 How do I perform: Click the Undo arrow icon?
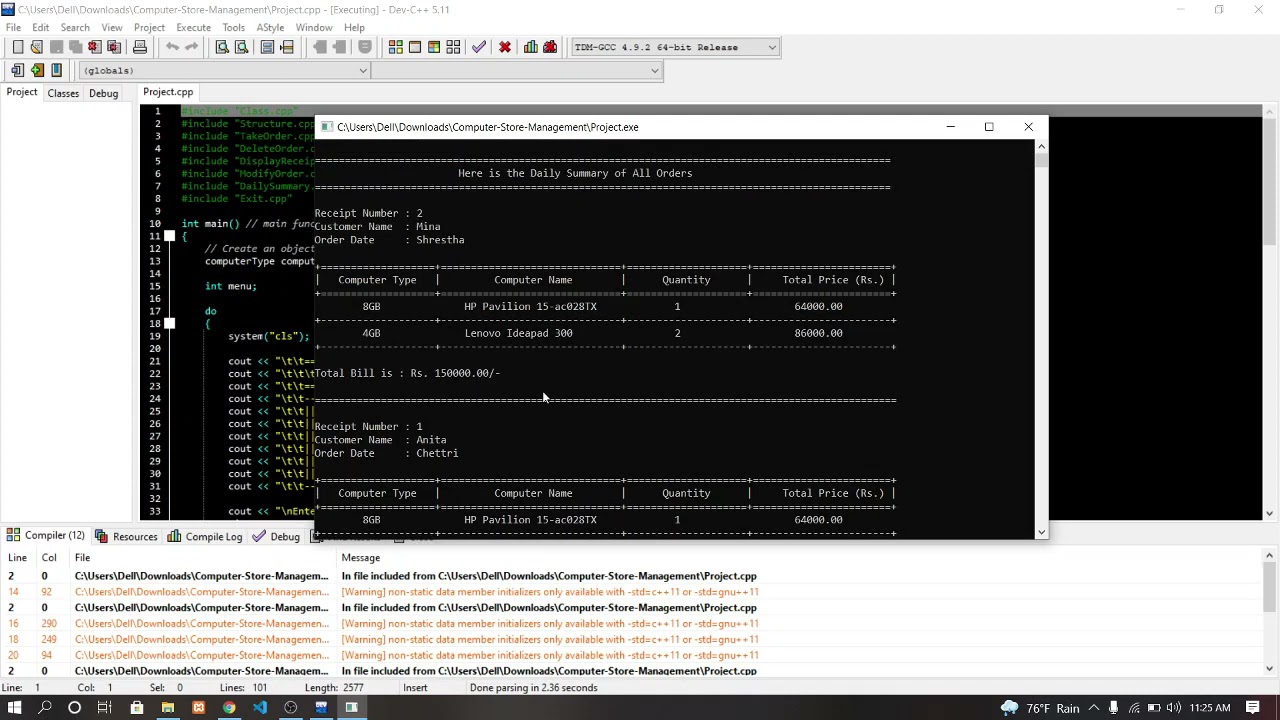pyautogui.click(x=172, y=47)
